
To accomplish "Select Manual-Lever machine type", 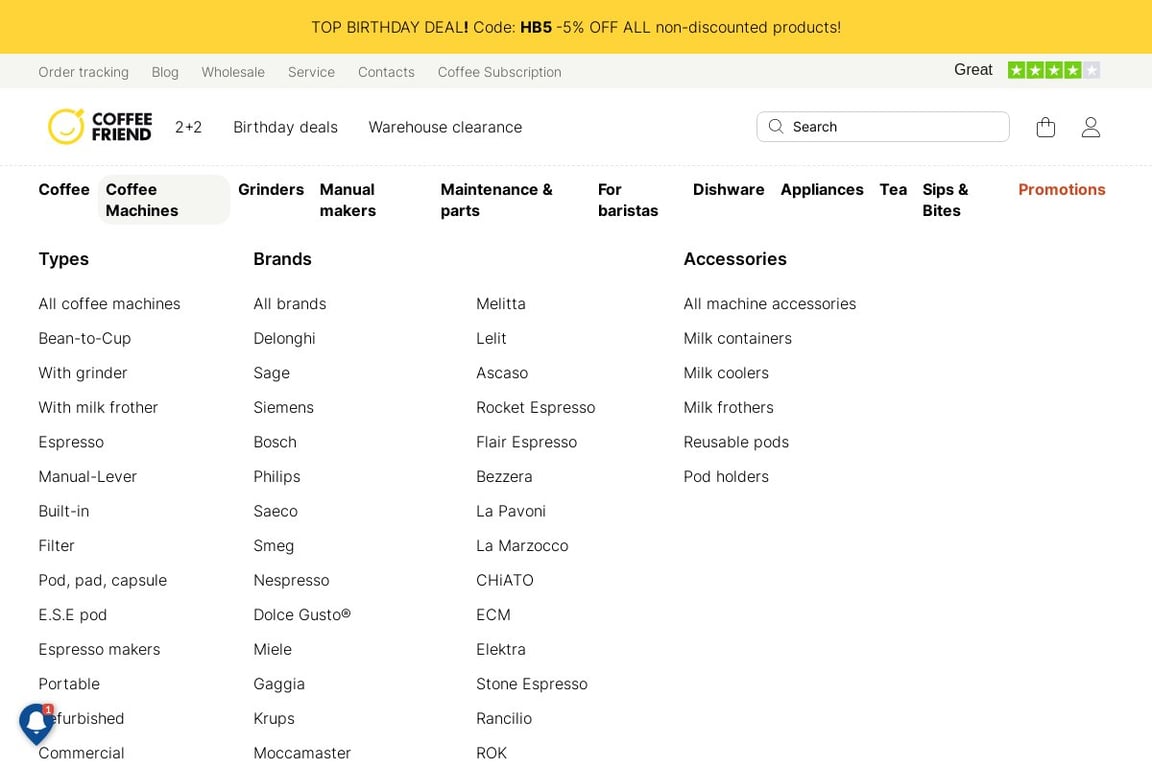I will (87, 476).
